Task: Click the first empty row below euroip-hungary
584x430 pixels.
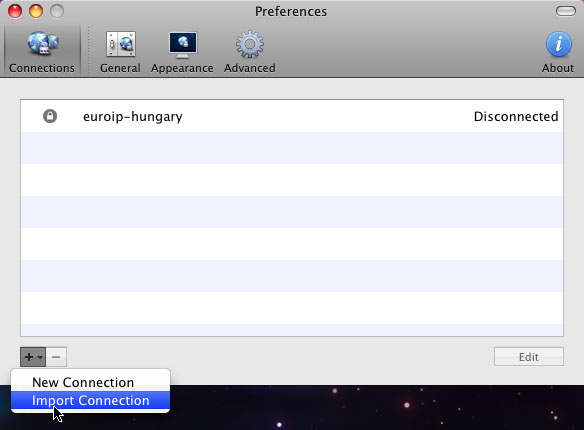Action: 292,148
